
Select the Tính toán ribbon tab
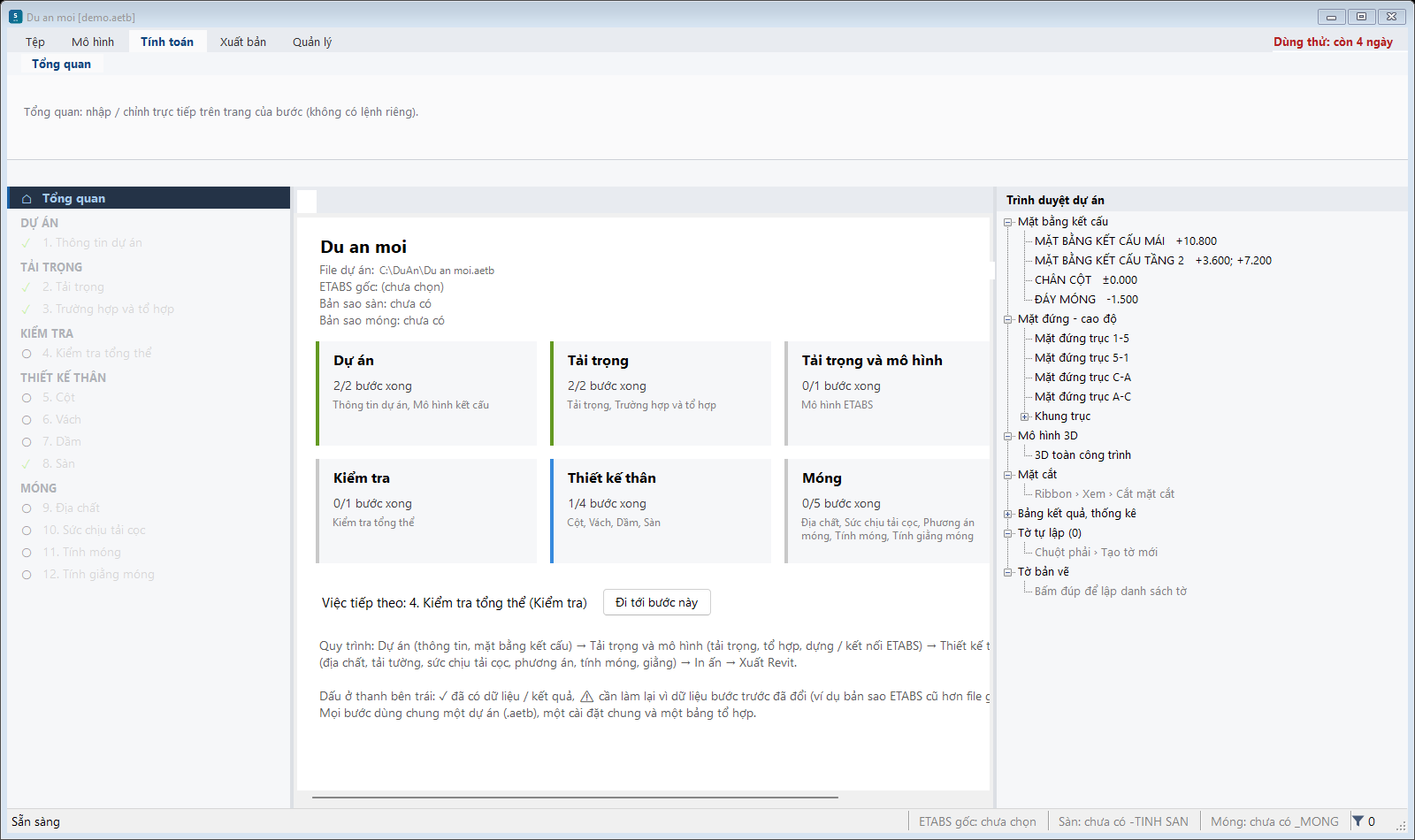click(167, 42)
